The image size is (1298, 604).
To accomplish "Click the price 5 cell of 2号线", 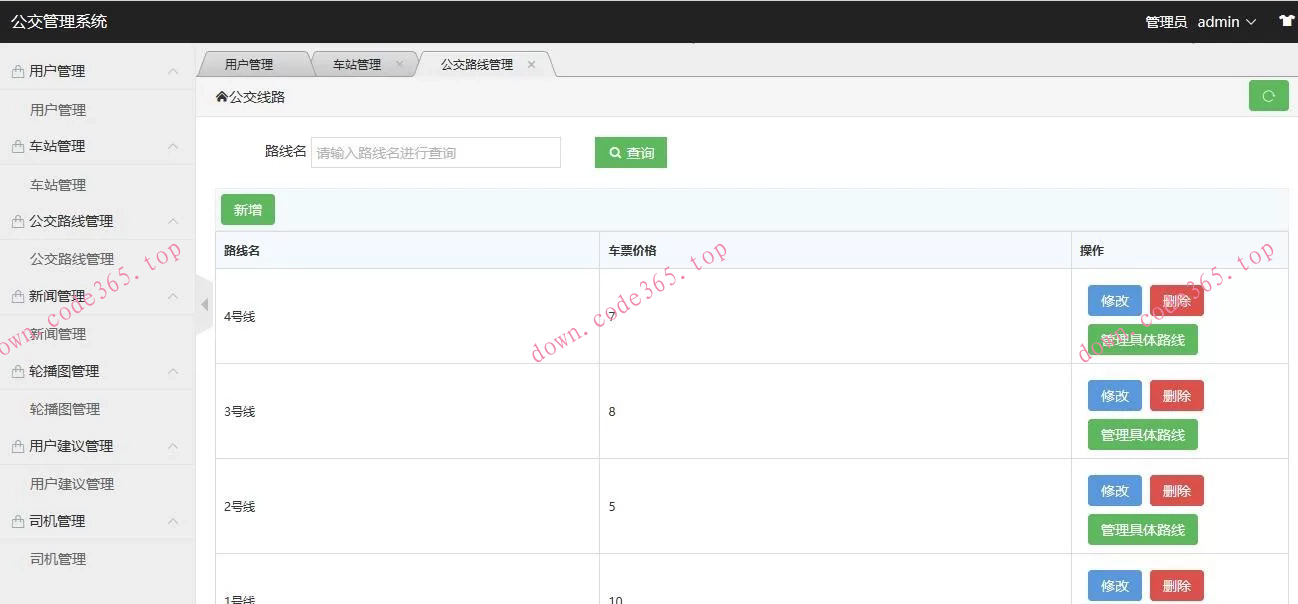I will (x=835, y=506).
